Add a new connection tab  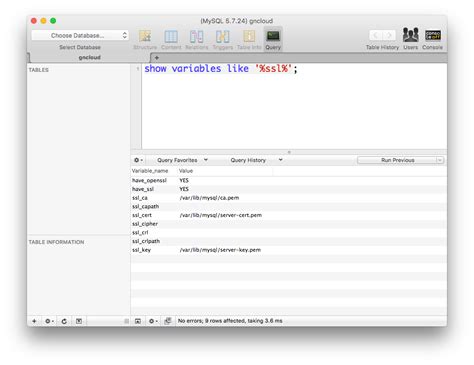click(157, 58)
